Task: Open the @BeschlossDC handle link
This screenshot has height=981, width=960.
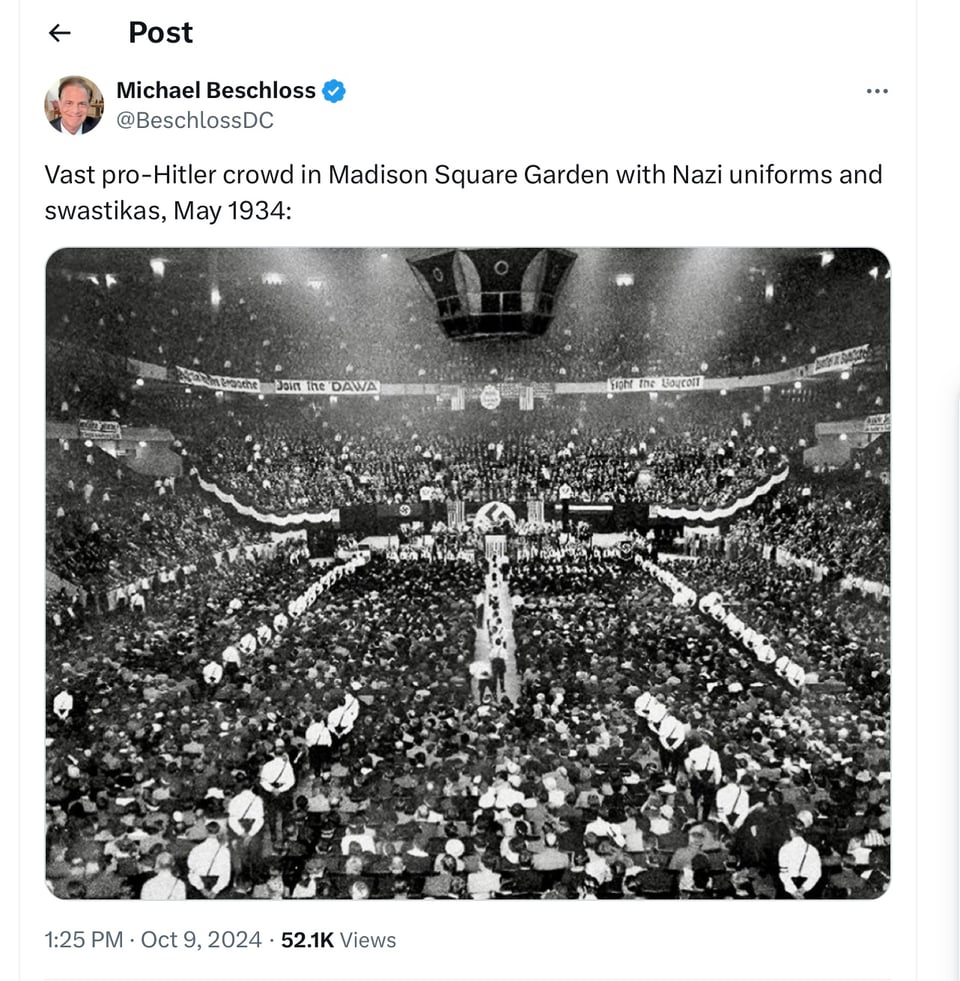Action: pos(195,120)
